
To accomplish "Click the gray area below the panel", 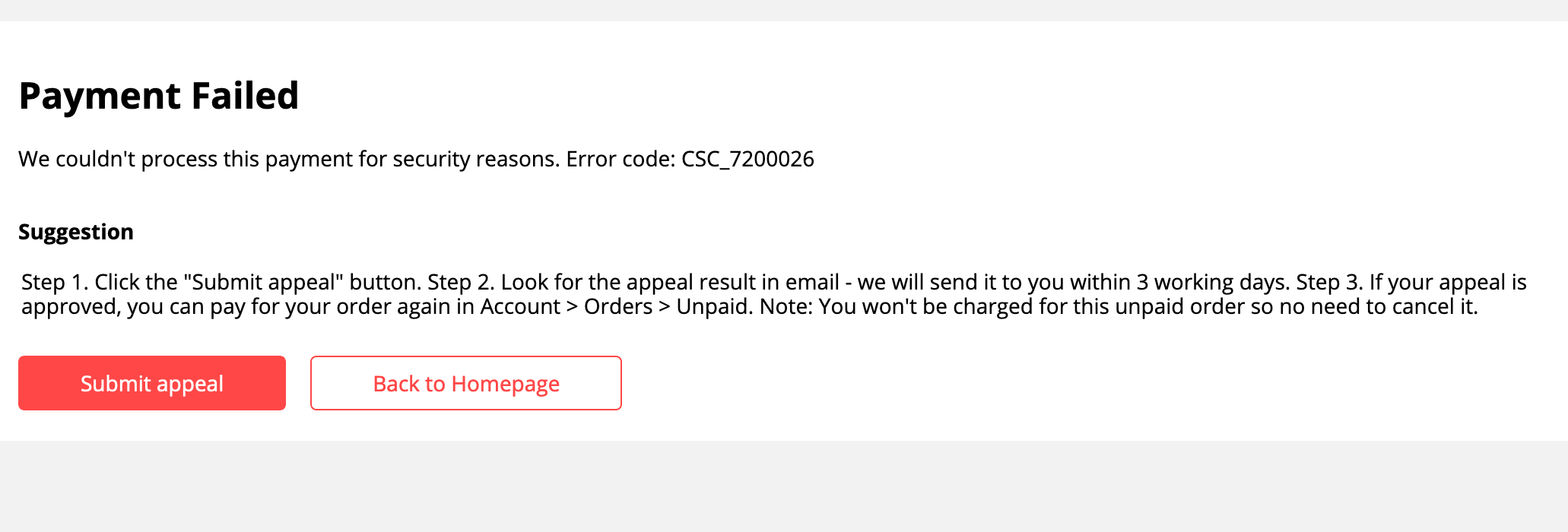I will click(x=784, y=486).
